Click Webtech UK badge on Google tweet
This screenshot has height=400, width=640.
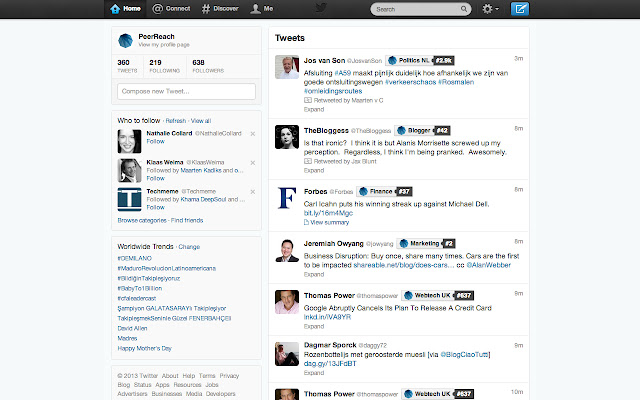point(438,296)
